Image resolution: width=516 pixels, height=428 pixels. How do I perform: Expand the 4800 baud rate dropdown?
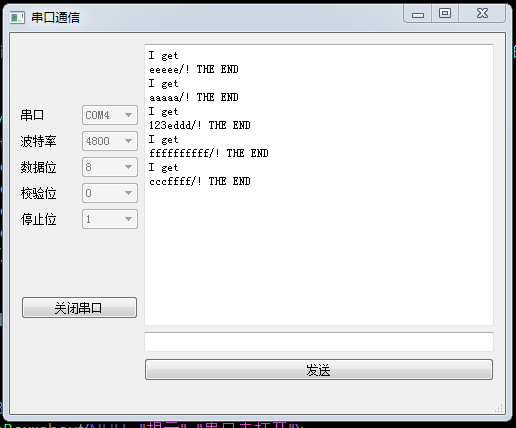point(110,141)
